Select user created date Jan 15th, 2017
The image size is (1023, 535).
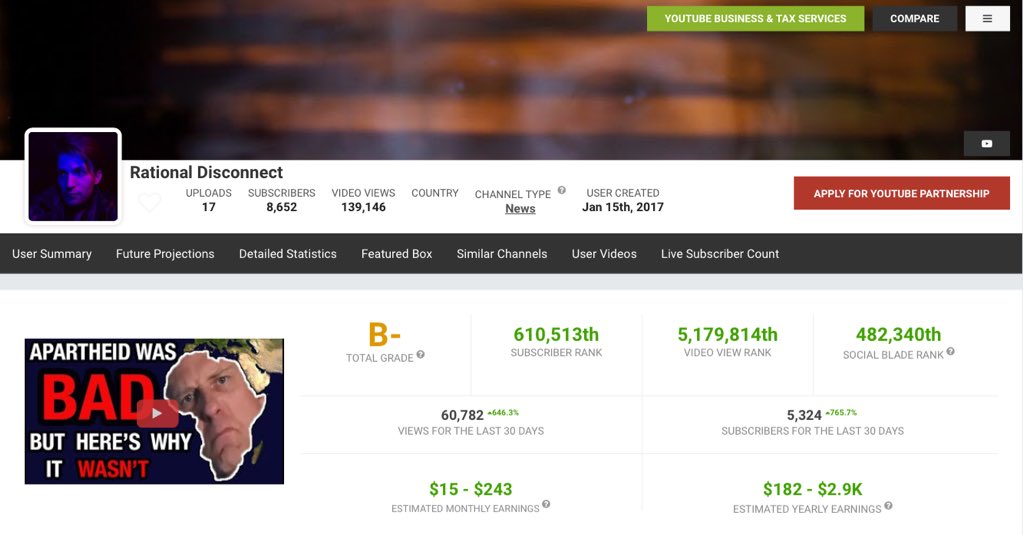tap(622, 207)
